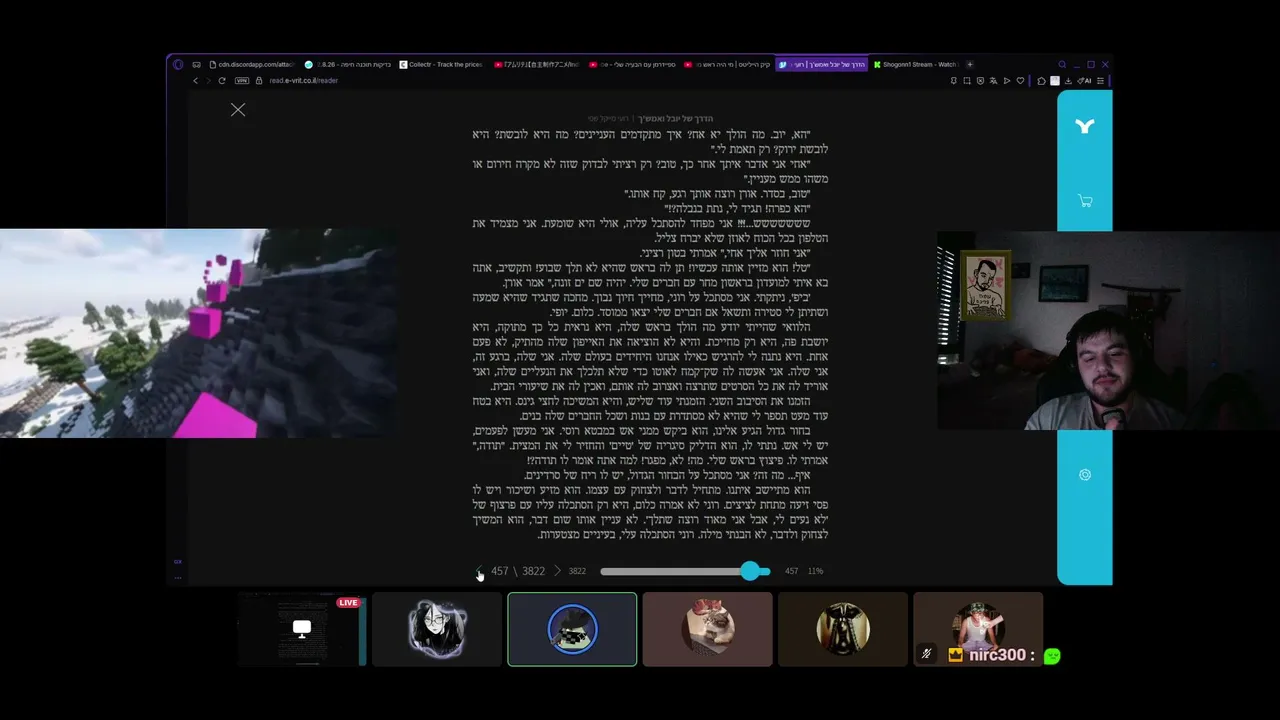
Task: Select the live screen-share stream tile
Action: tap(302, 629)
